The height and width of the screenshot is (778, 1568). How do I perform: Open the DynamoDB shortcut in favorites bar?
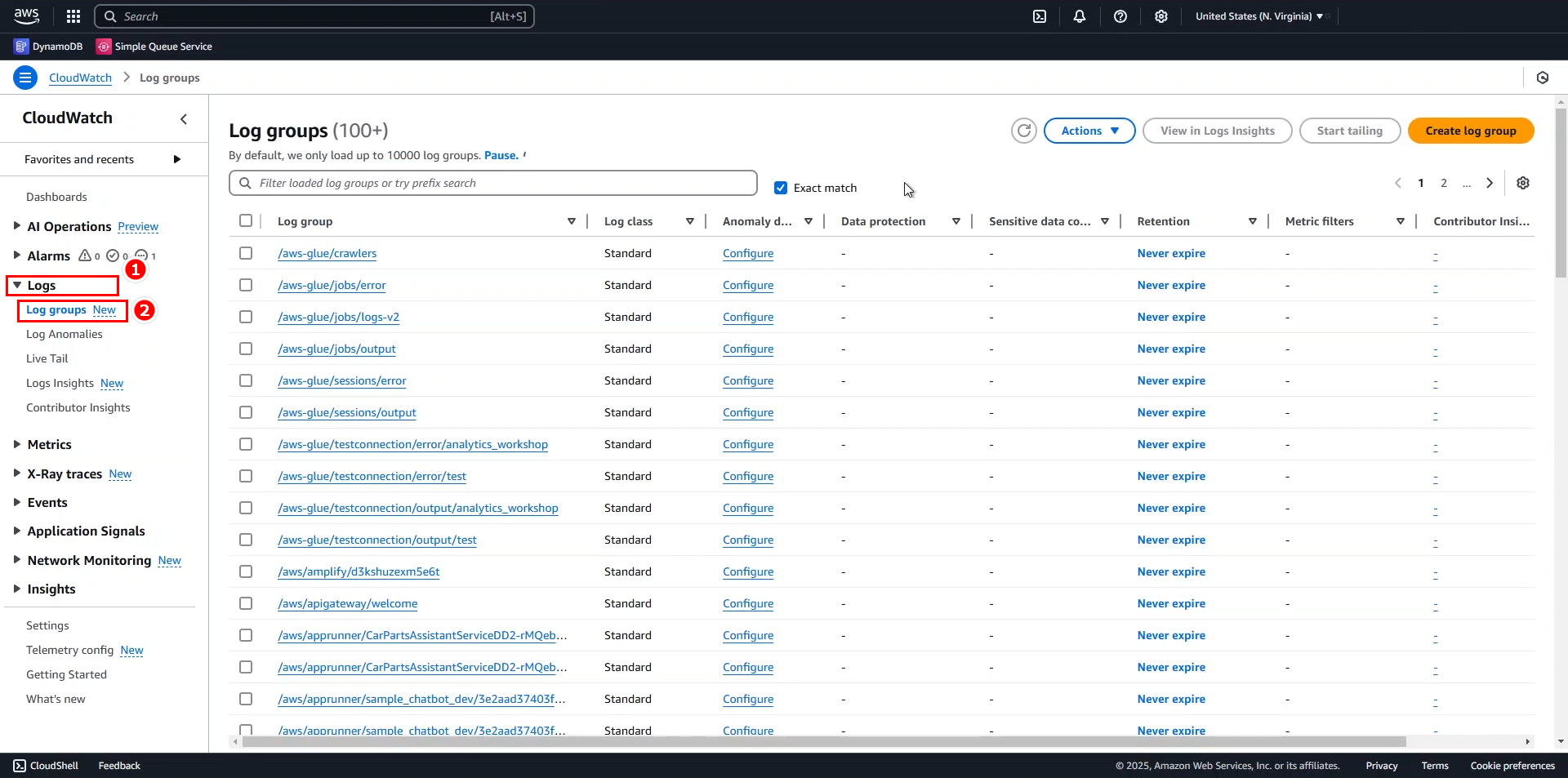[x=49, y=47]
